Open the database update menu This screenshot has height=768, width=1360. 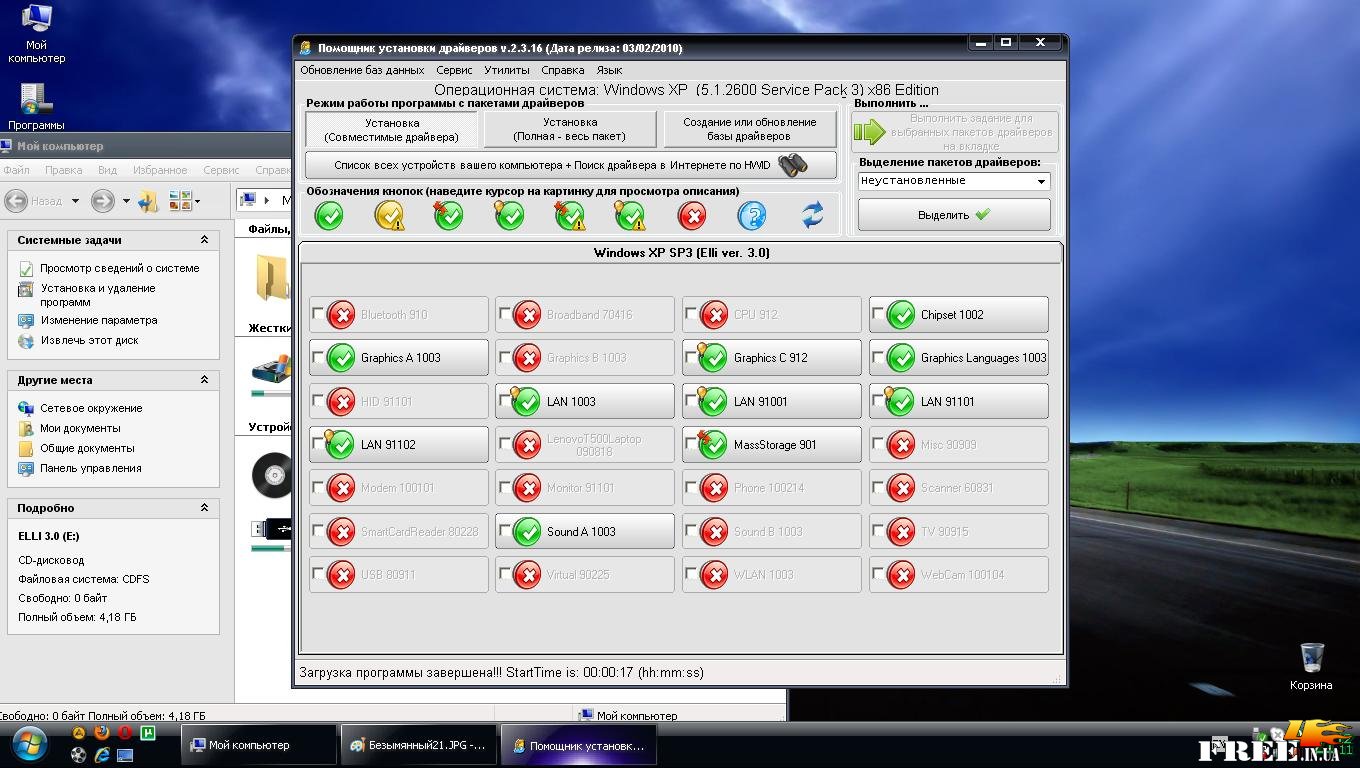(x=362, y=70)
